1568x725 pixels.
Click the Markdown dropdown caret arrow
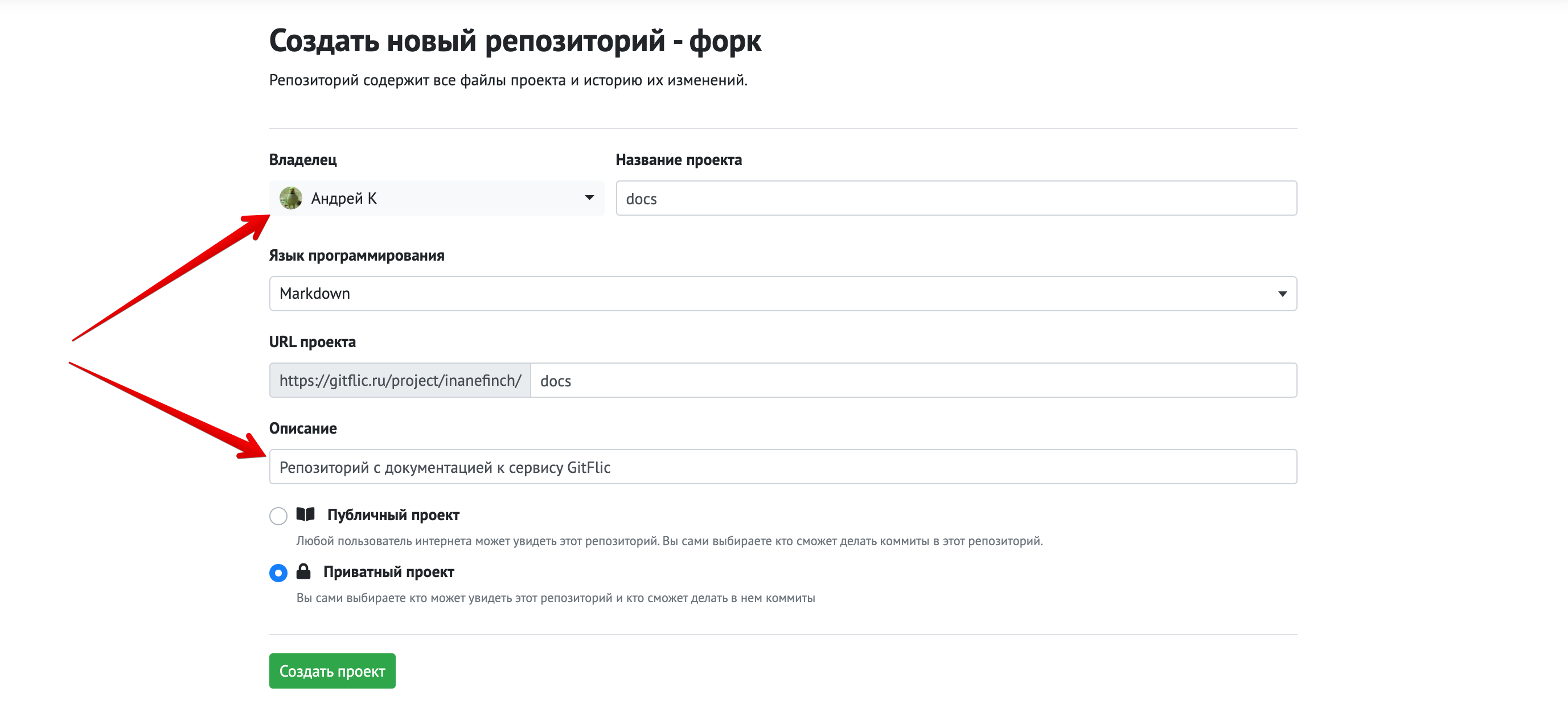click(1282, 294)
